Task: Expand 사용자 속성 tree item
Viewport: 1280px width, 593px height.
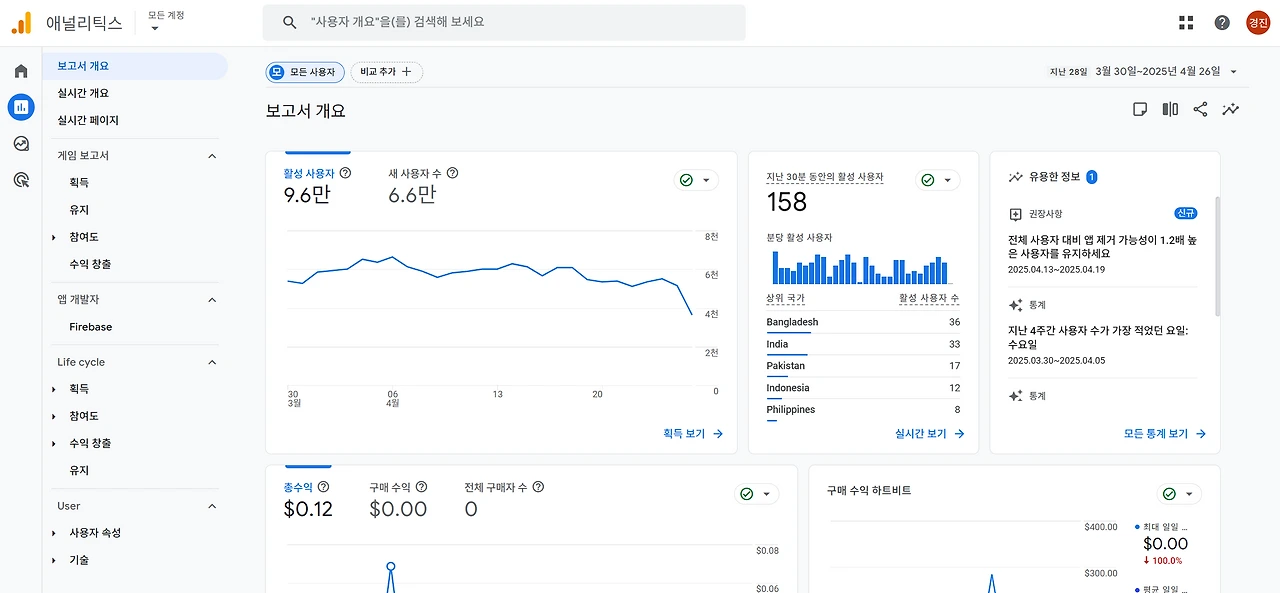Action: pyautogui.click(x=54, y=533)
